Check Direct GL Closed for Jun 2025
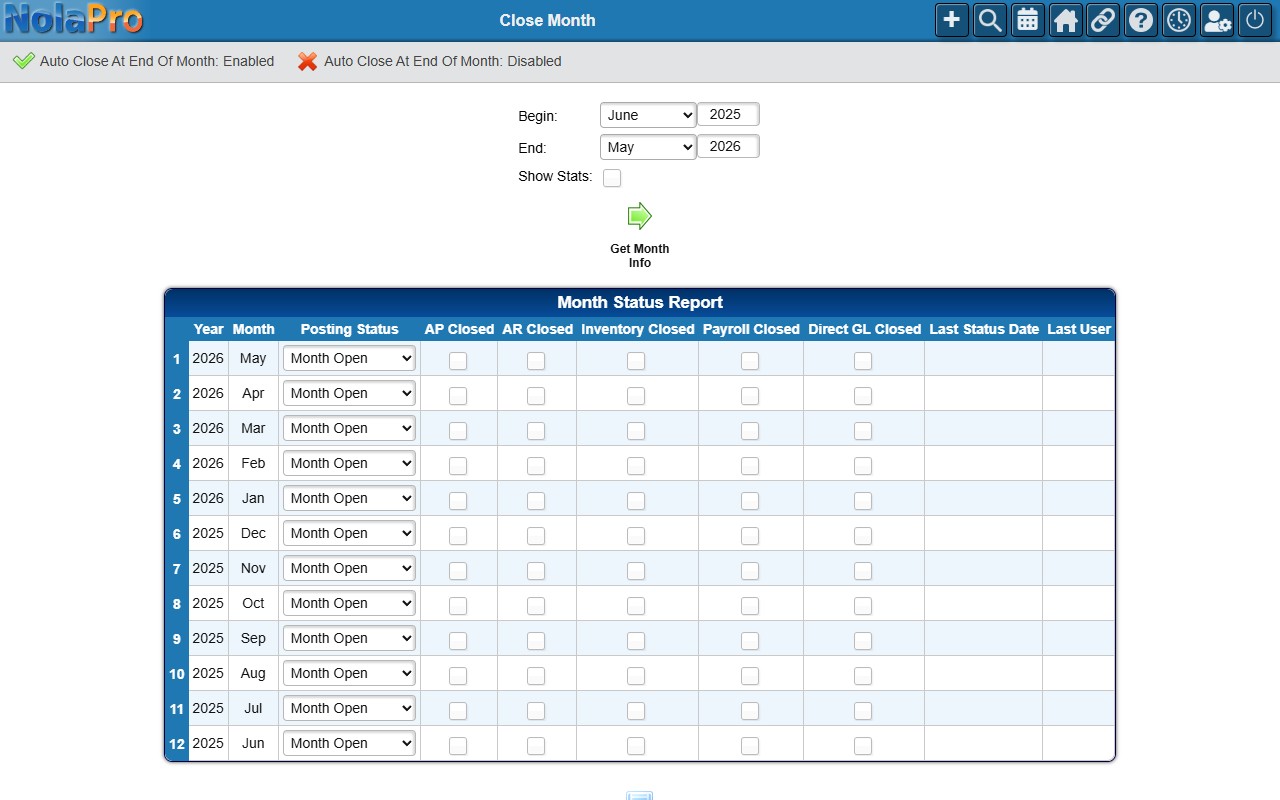This screenshot has height=800, width=1280. [863, 746]
